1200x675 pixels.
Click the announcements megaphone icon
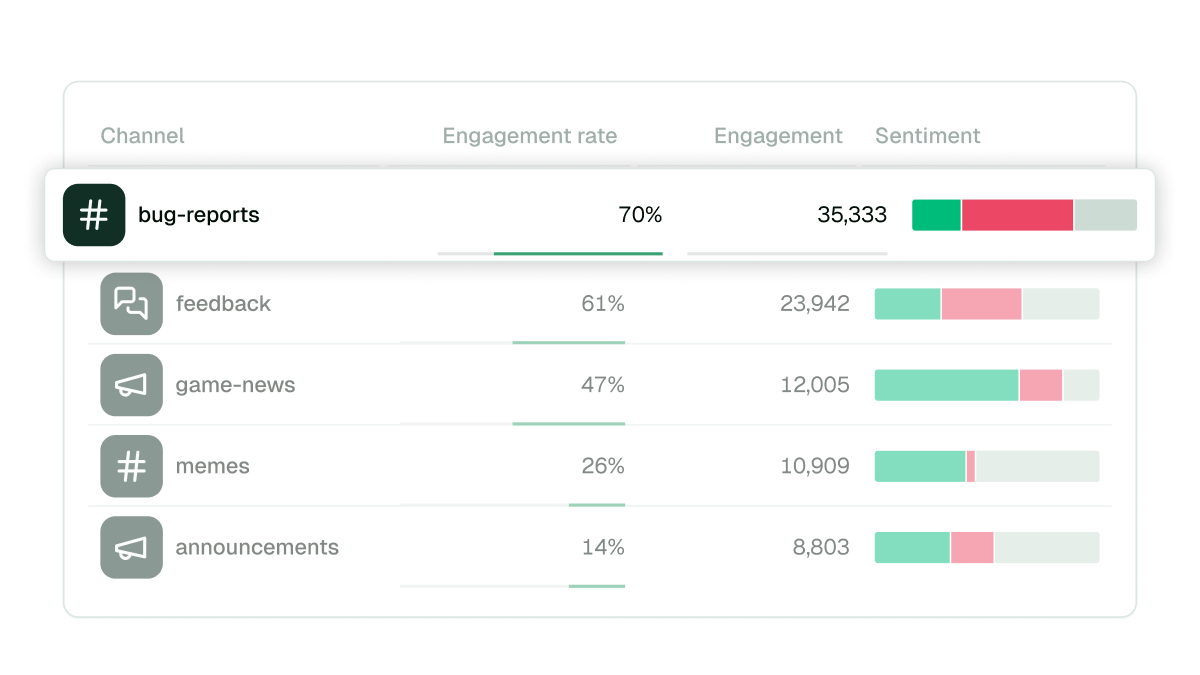[x=131, y=547]
